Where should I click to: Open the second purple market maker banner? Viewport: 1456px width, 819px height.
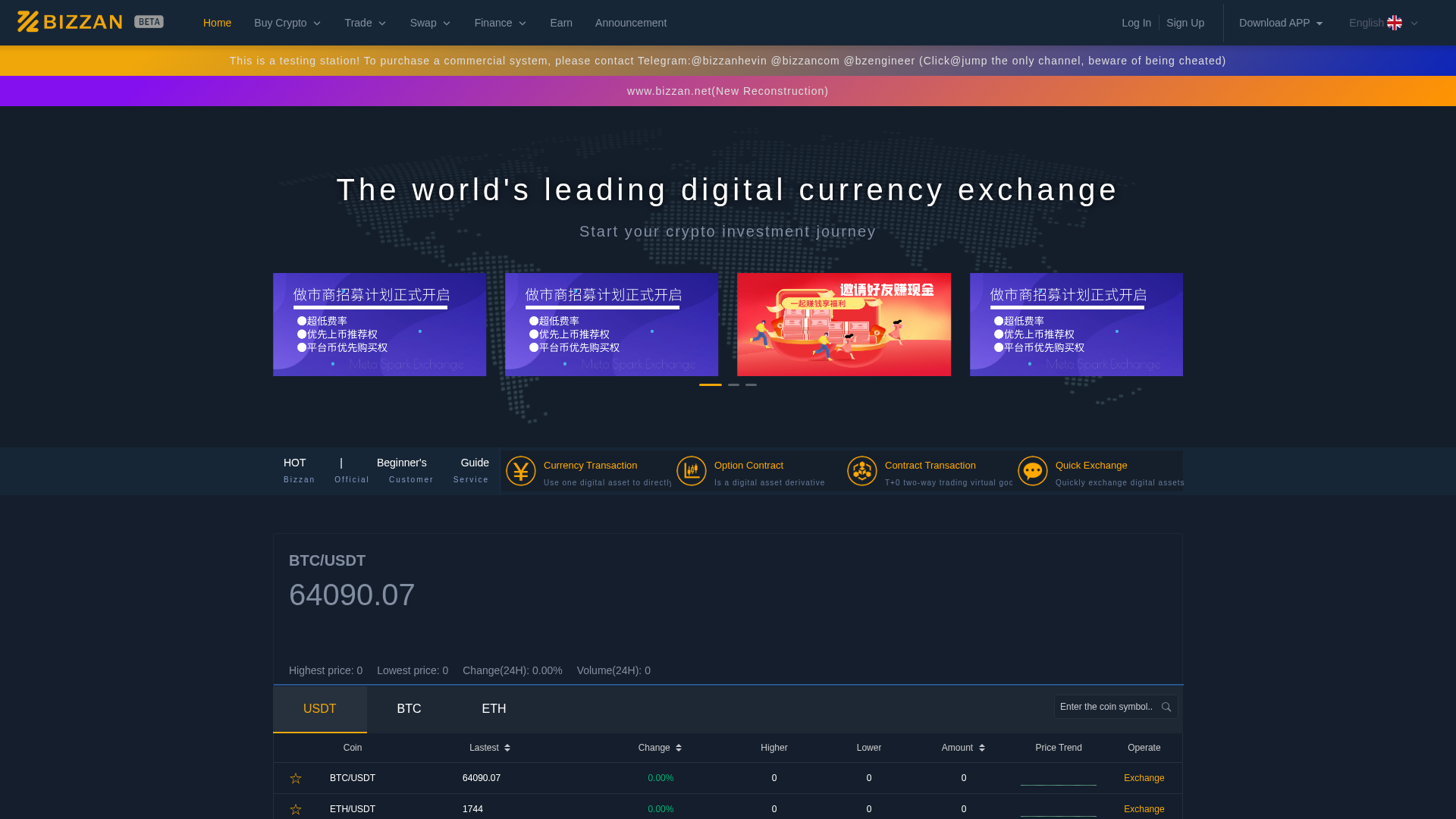point(611,325)
